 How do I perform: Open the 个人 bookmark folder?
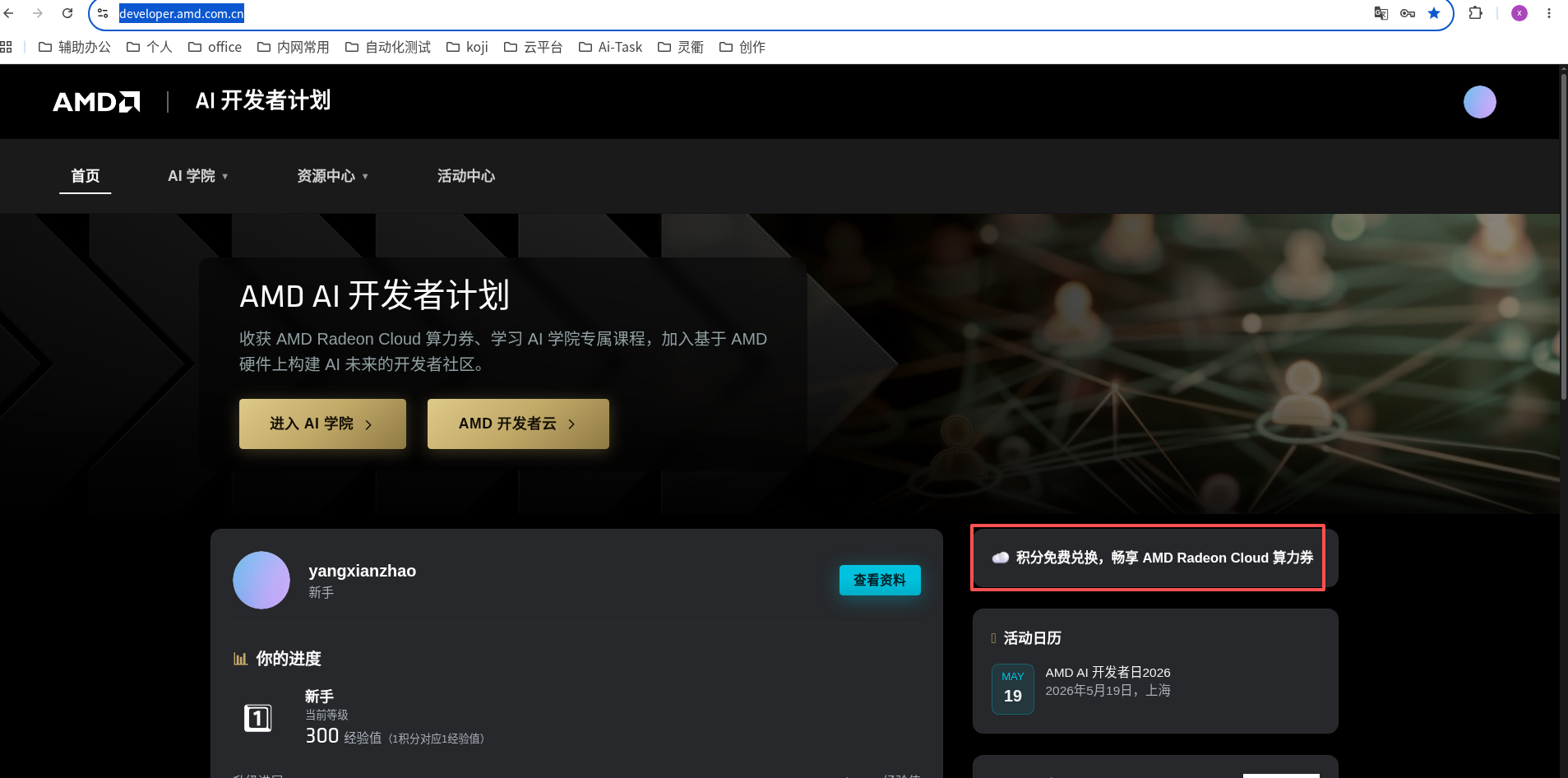point(150,47)
